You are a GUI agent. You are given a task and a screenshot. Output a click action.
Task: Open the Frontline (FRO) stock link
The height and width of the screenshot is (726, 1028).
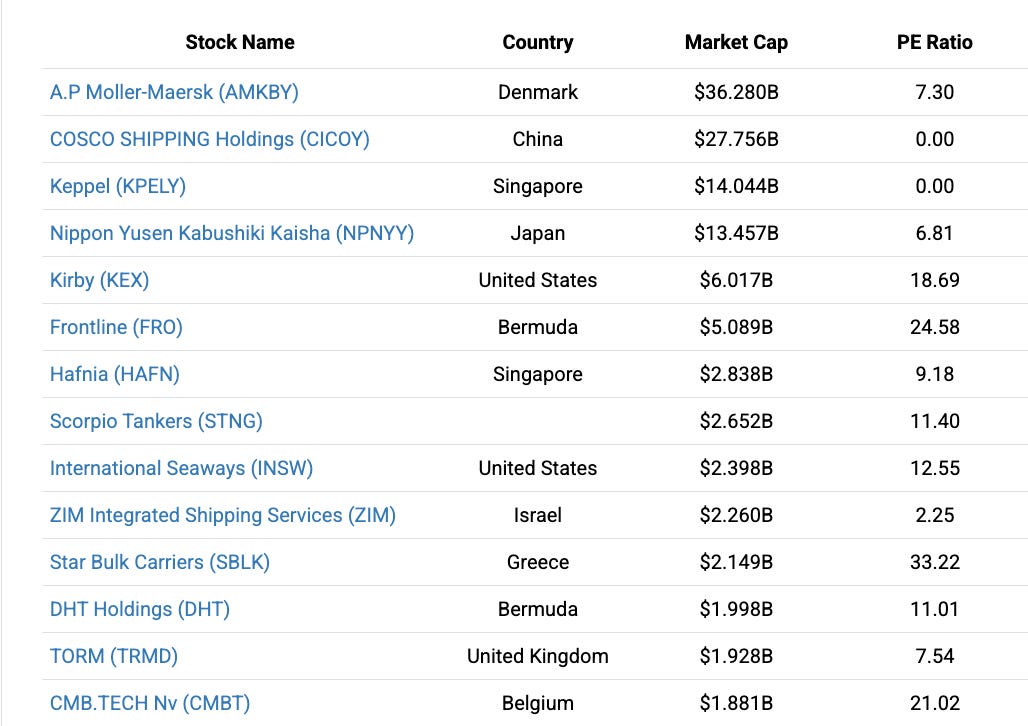coord(116,327)
